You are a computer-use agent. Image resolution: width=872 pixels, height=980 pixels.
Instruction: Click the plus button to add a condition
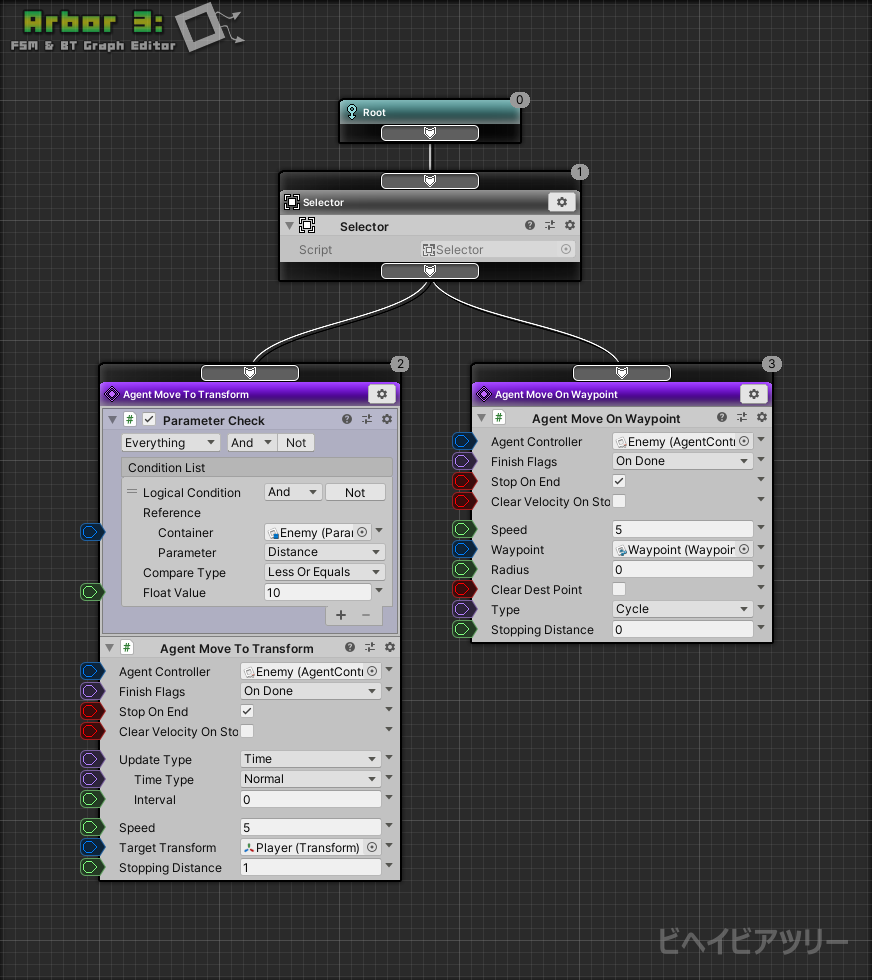coord(341,615)
